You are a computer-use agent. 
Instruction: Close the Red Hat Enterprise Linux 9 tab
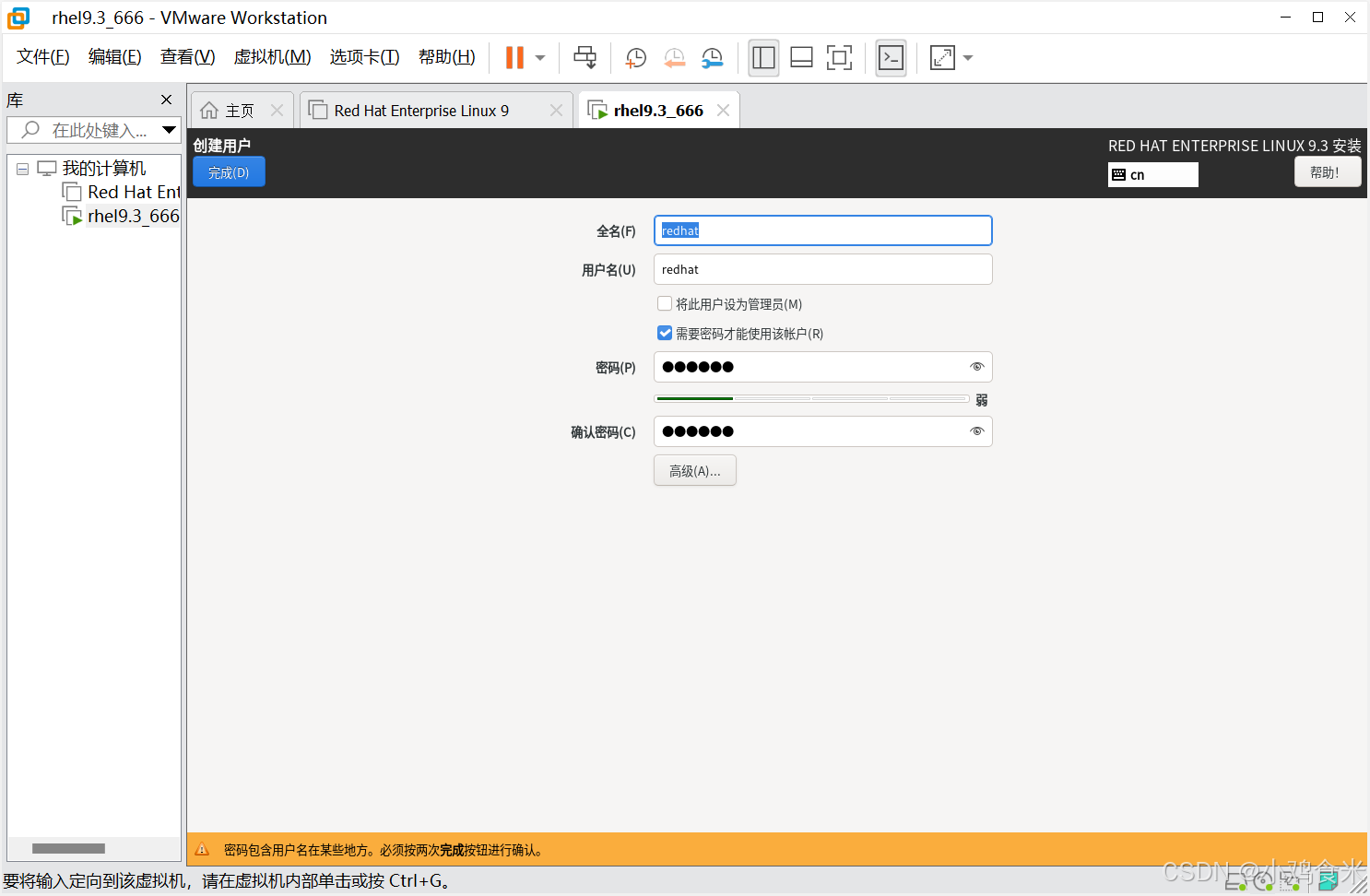[x=556, y=111]
